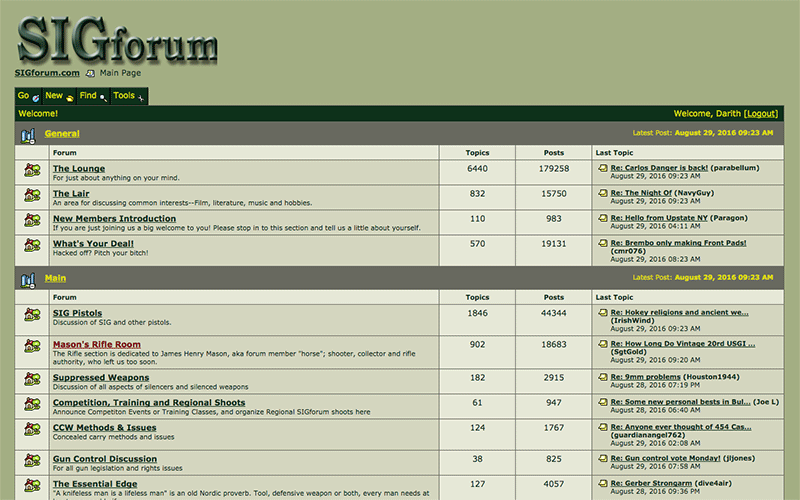Image resolution: width=800 pixels, height=500 pixels.
Task: Open 'Re: Brembo only making Front Pads!' topic
Action: coord(679,243)
